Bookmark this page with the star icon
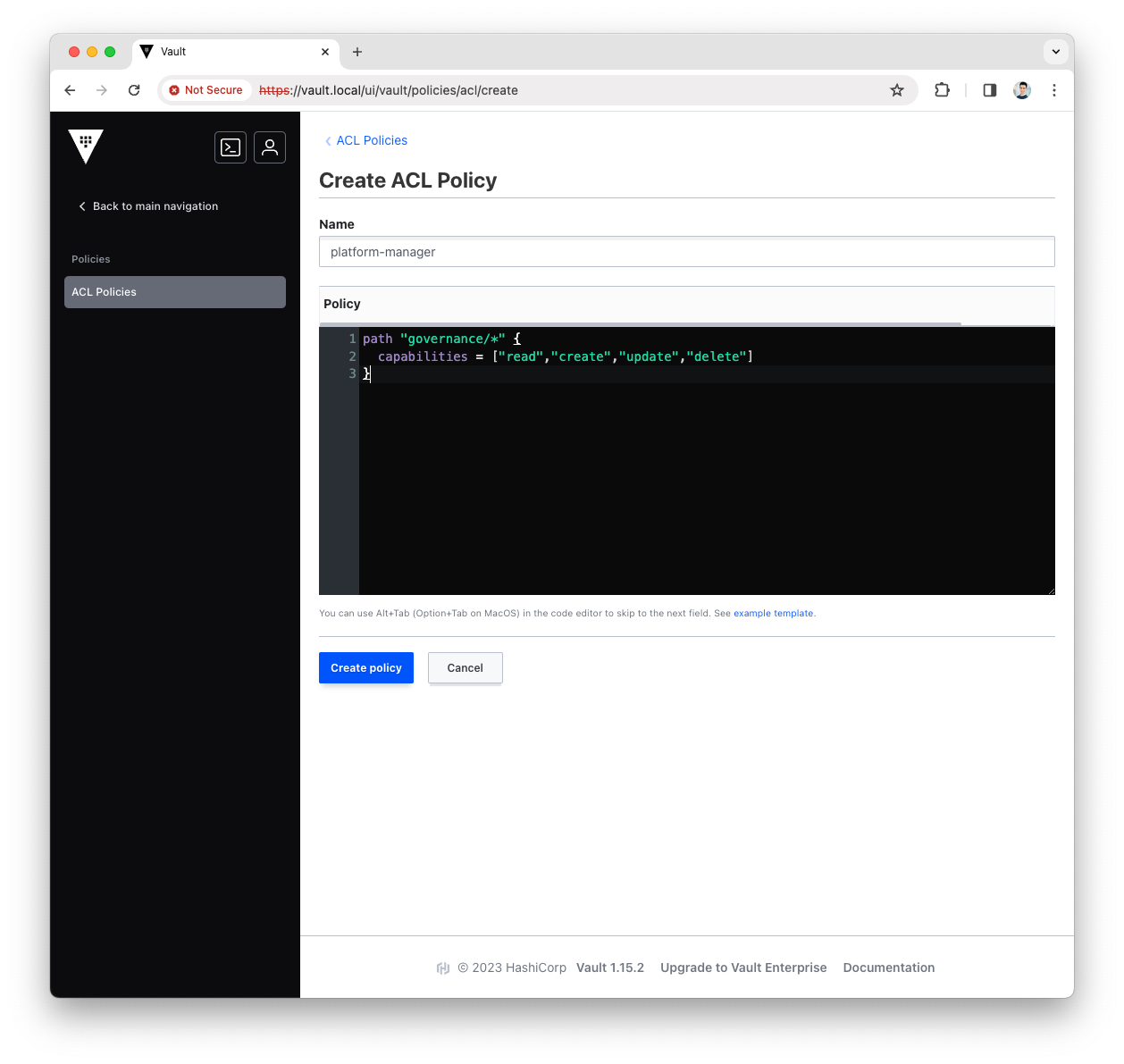1124x1064 pixels. pos(897,90)
